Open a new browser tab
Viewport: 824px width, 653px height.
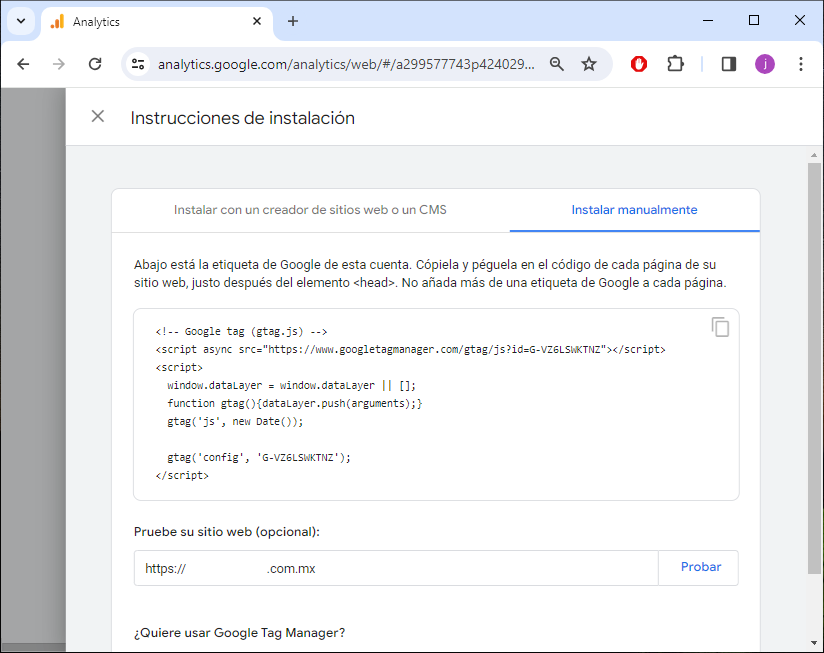click(x=293, y=21)
